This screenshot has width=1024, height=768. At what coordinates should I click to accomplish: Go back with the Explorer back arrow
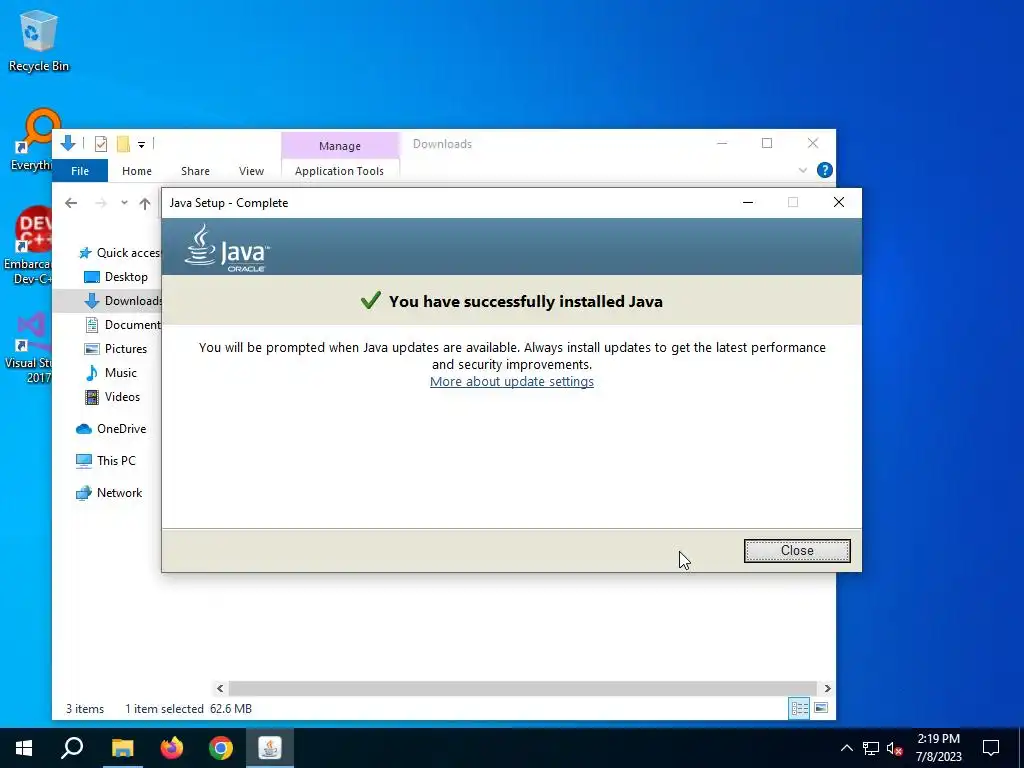coord(71,203)
